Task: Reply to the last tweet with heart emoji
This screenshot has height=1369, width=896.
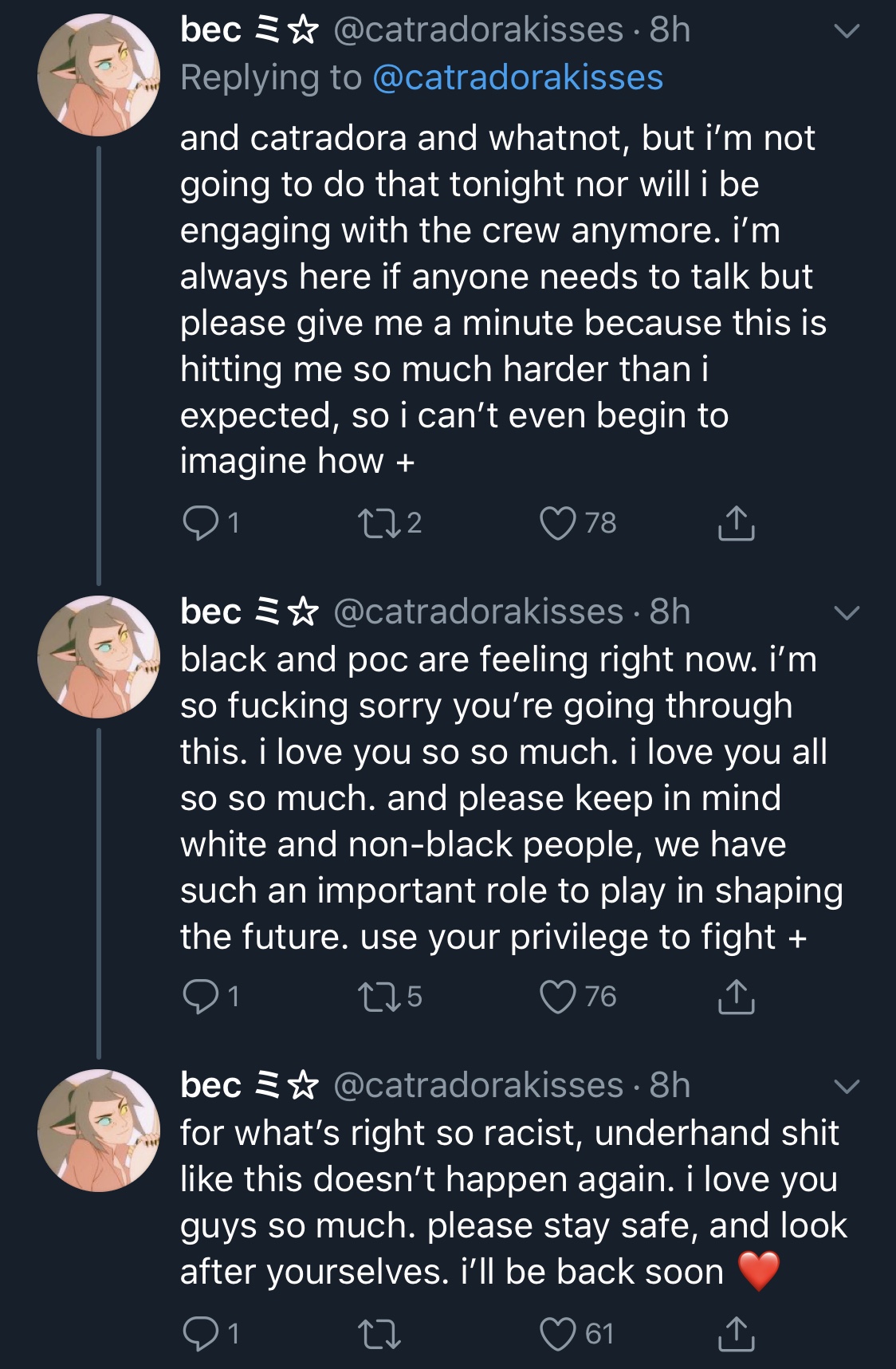Action: coord(198,1333)
